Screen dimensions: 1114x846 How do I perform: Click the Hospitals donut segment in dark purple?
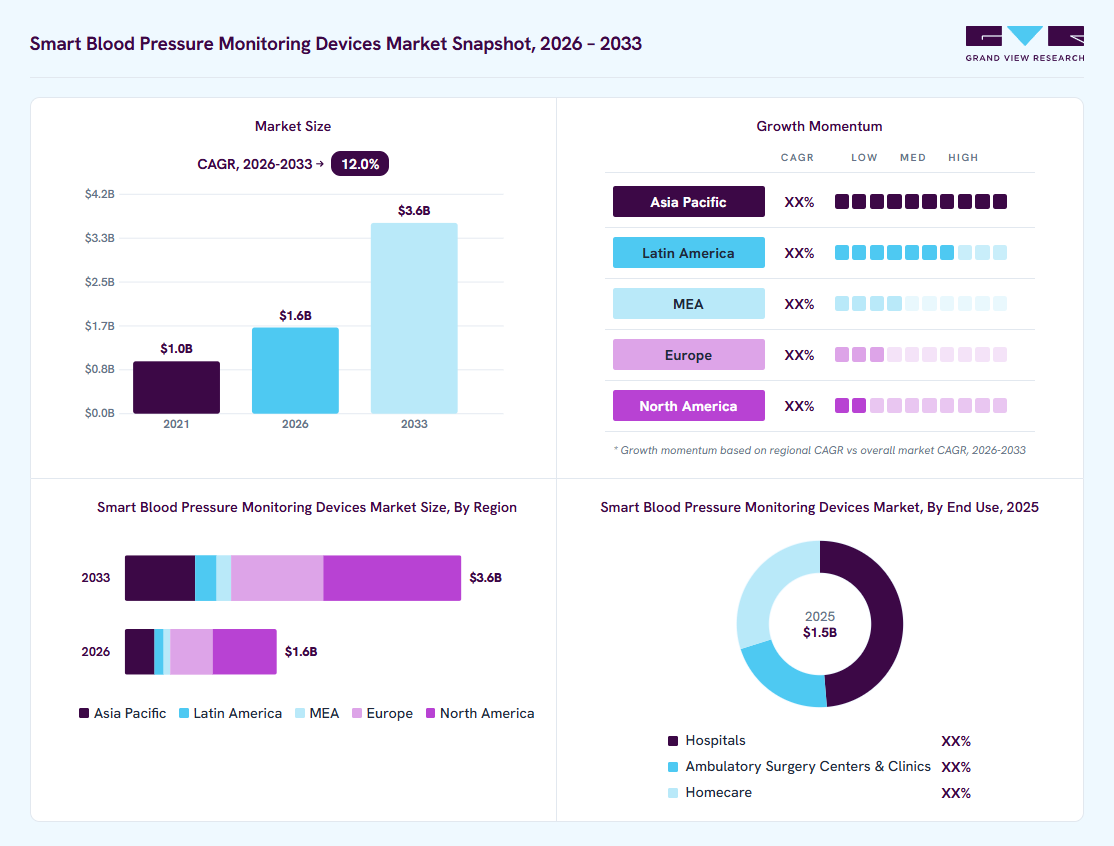click(x=886, y=629)
